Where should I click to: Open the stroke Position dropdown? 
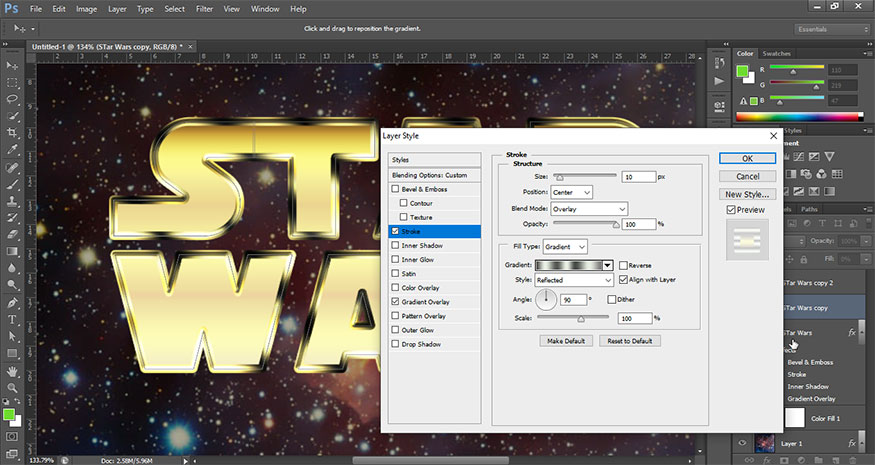pos(571,192)
